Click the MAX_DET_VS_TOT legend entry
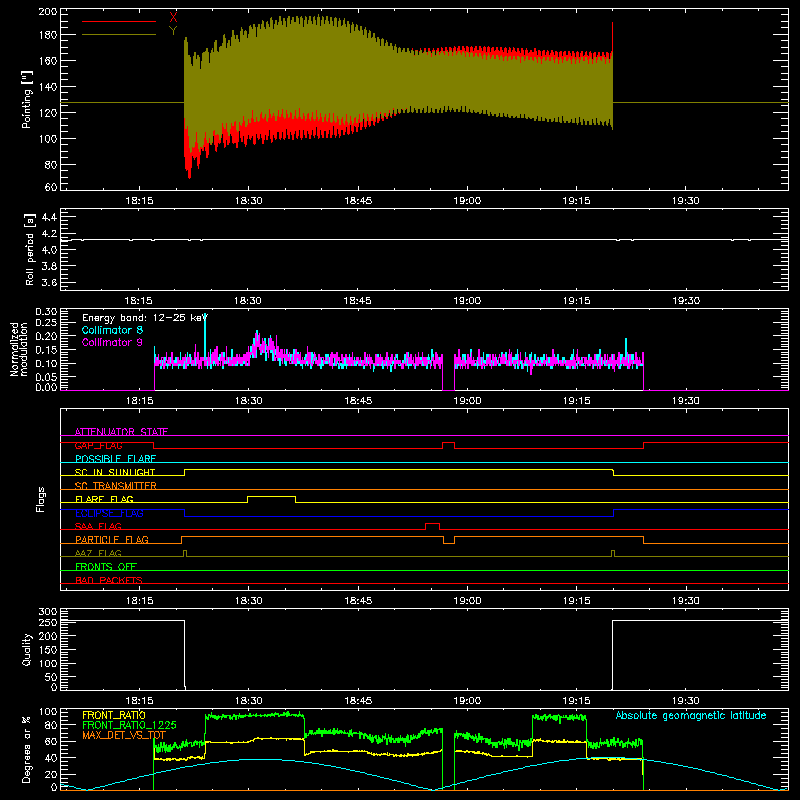 [124, 735]
